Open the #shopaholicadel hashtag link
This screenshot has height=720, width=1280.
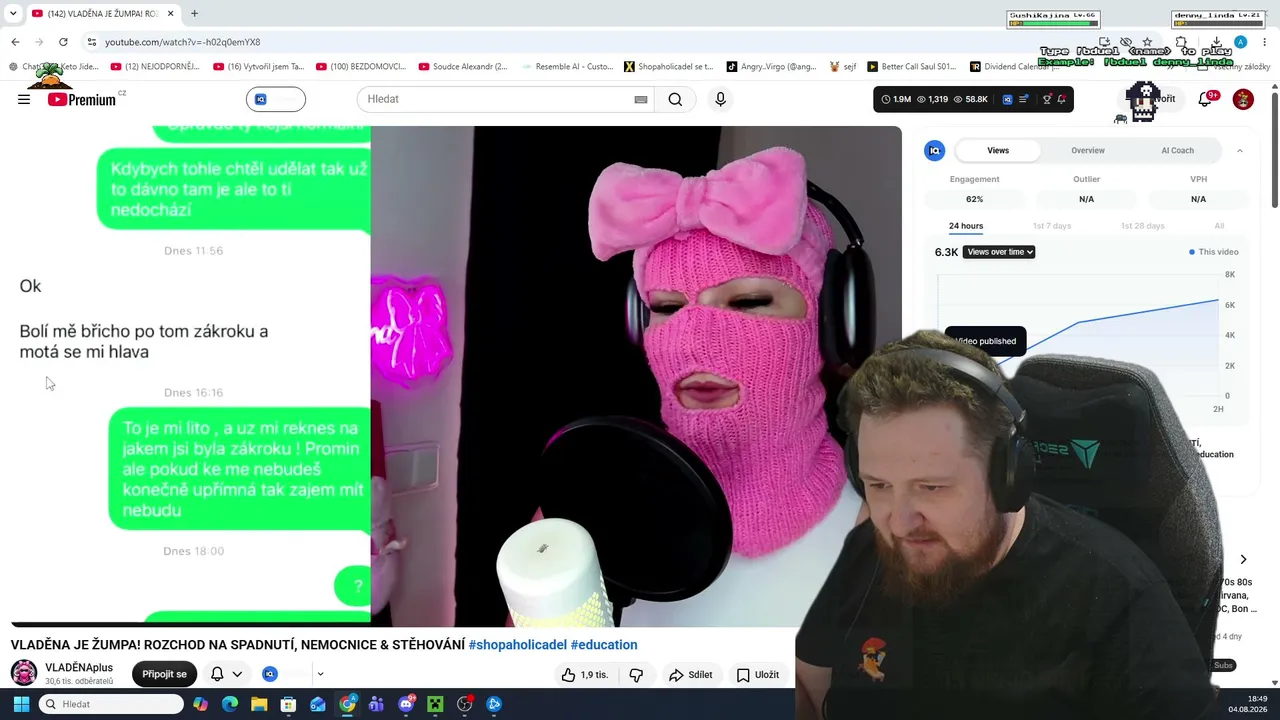click(x=518, y=645)
